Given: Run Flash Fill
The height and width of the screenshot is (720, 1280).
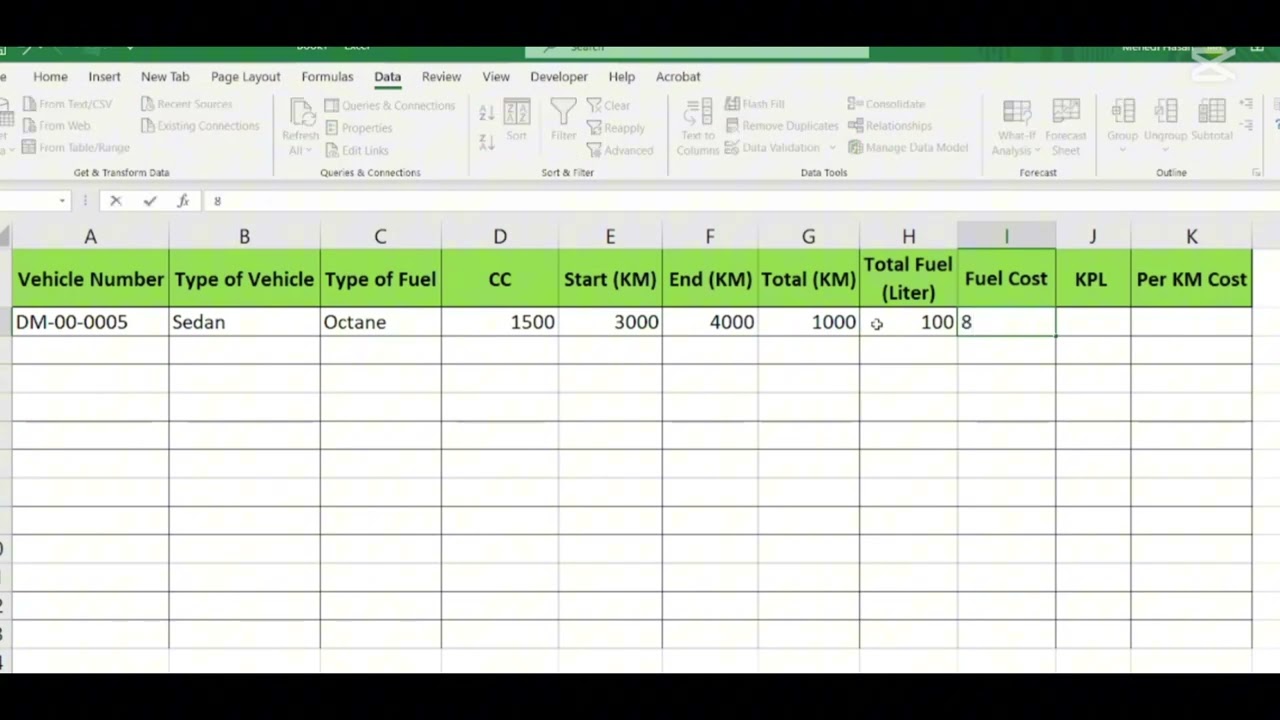Looking at the screenshot, I should [x=754, y=104].
